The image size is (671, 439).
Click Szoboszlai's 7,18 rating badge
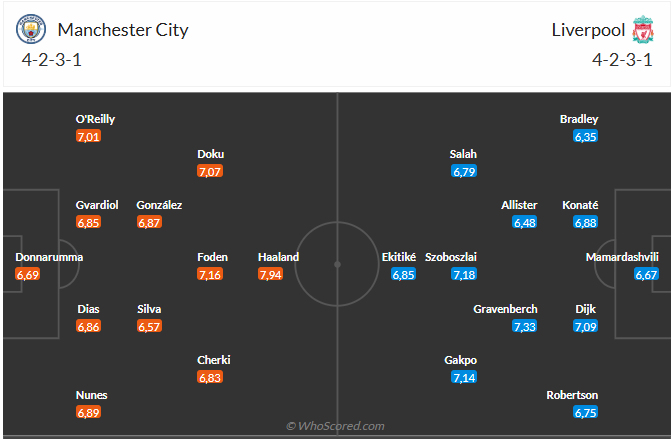[464, 274]
